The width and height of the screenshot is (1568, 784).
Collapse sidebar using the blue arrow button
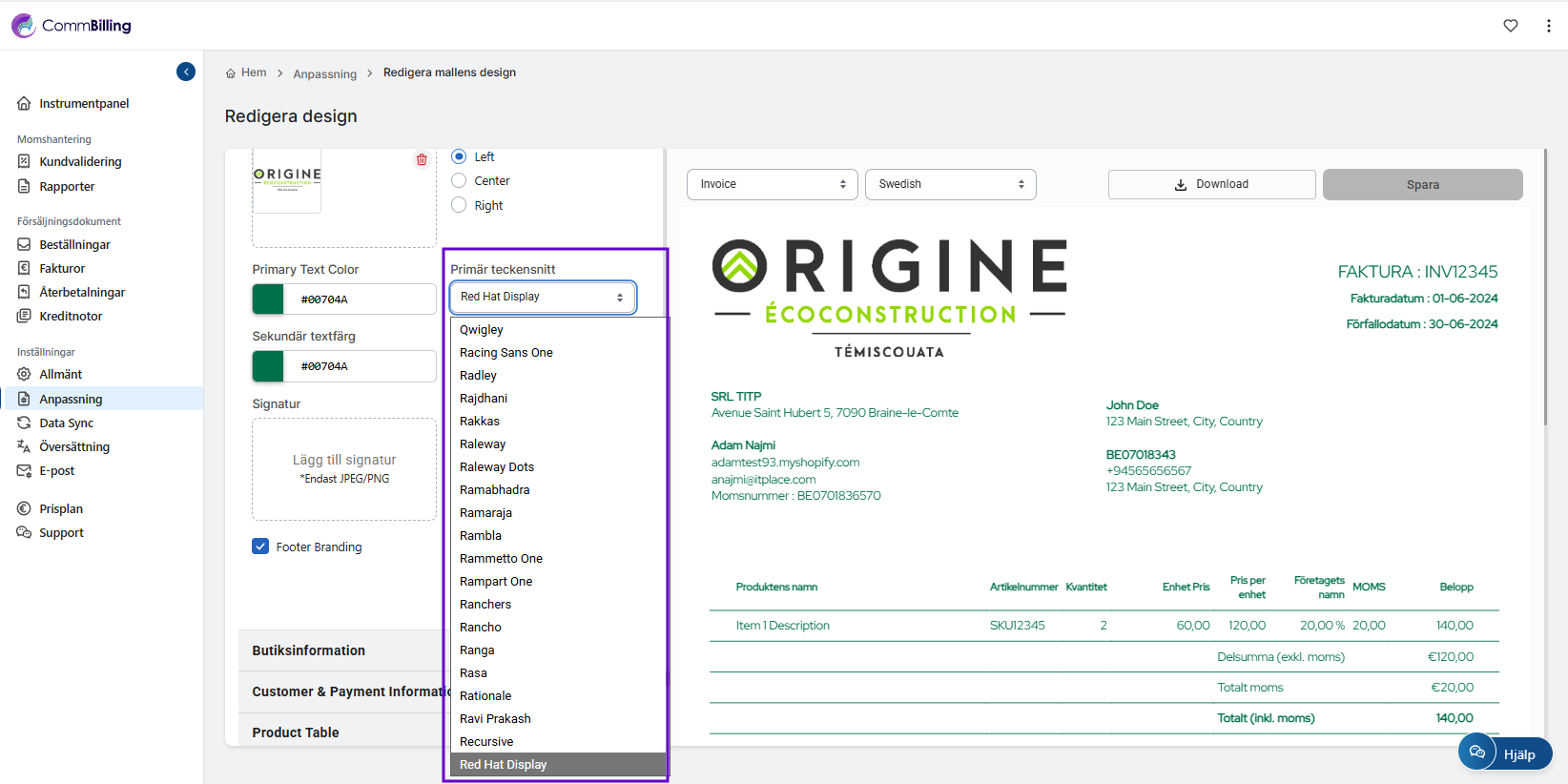pos(186,72)
